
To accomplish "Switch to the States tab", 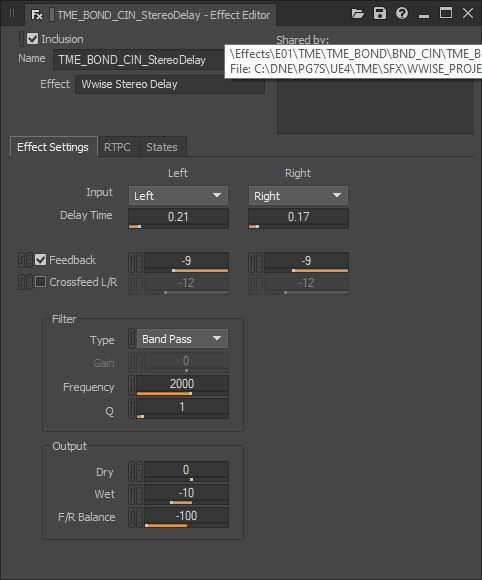I will click(x=162, y=147).
